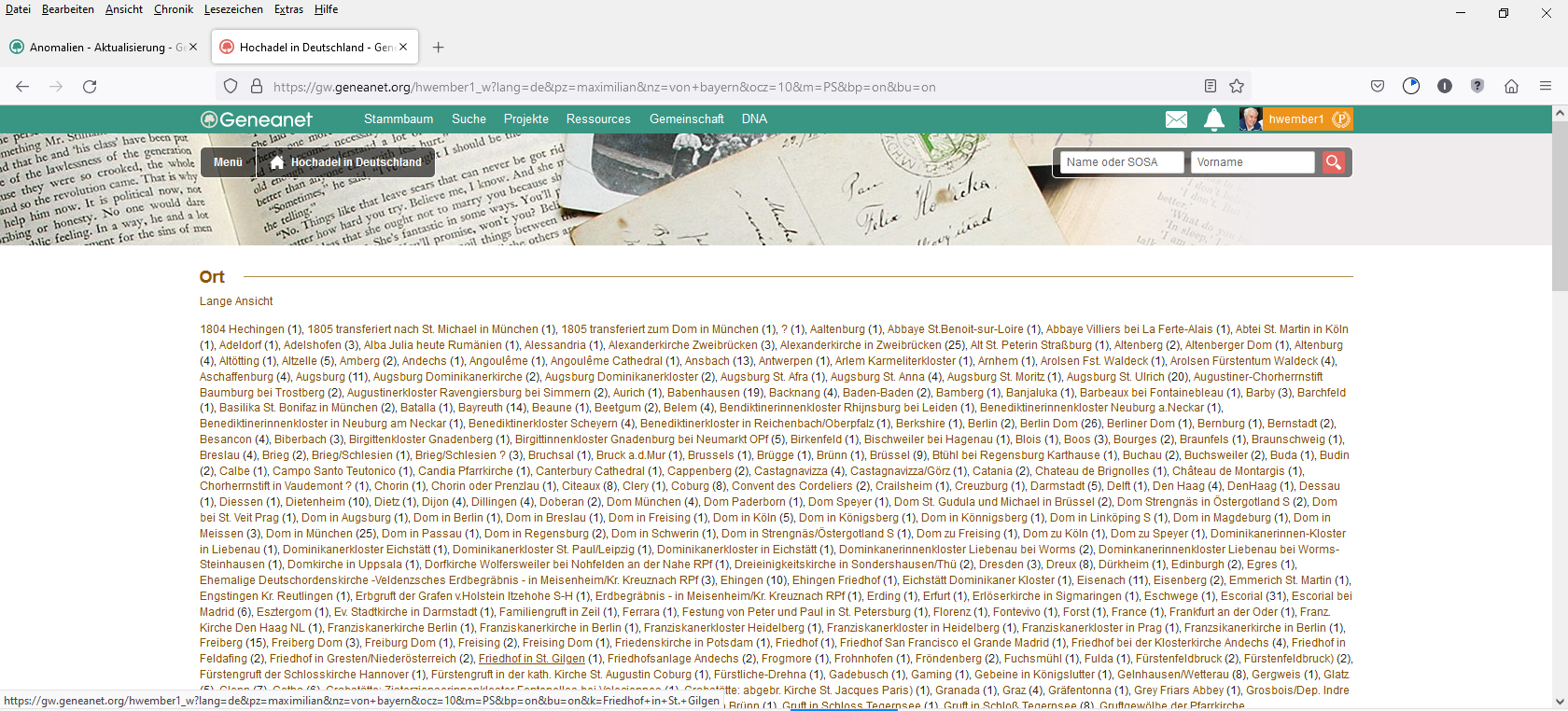This screenshot has height=711, width=1568.
Task: Open the Menü dropdown button
Action: pyautogui.click(x=228, y=162)
